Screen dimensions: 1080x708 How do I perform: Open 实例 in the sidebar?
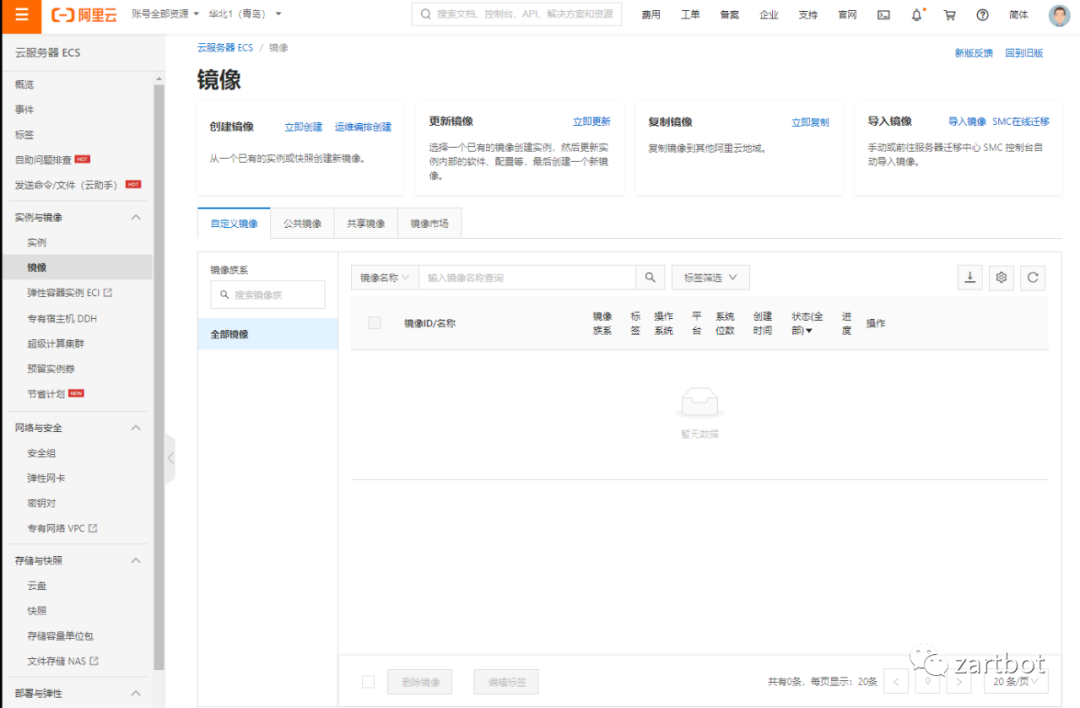coord(37,242)
